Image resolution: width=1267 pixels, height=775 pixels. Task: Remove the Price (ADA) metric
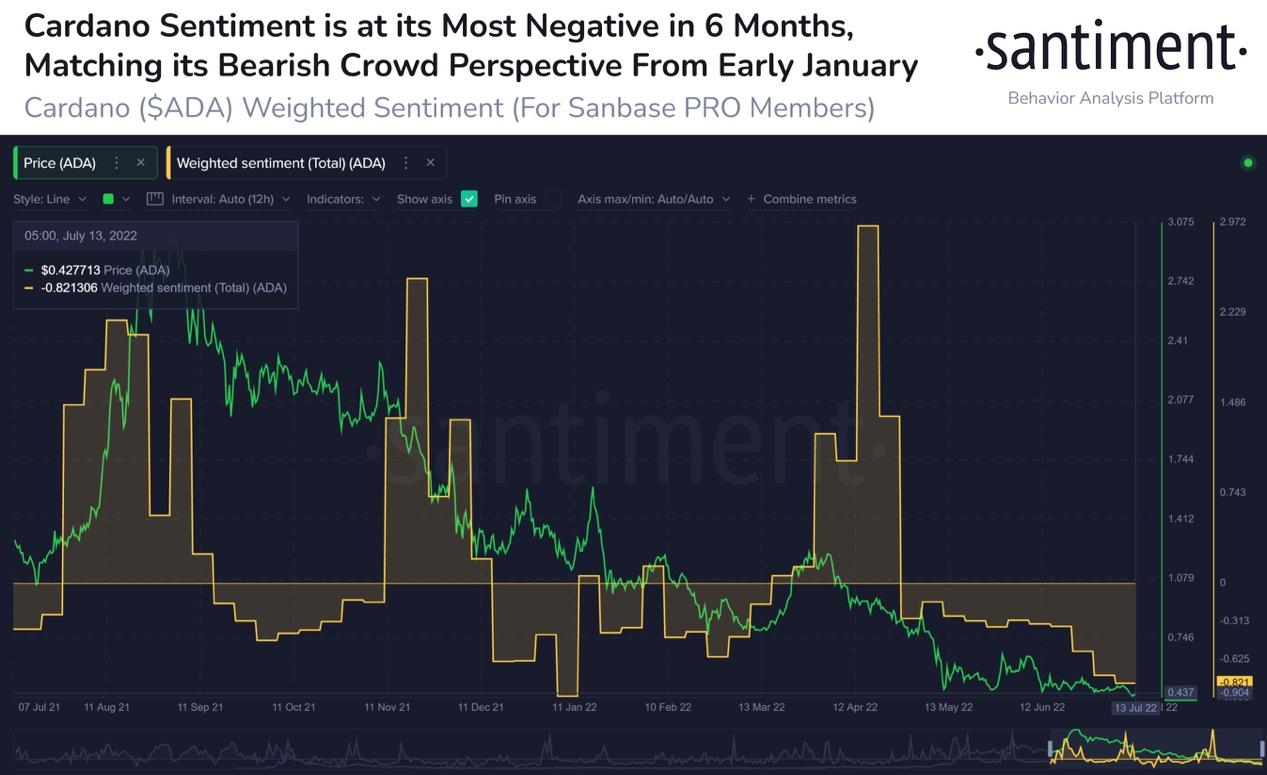141,163
